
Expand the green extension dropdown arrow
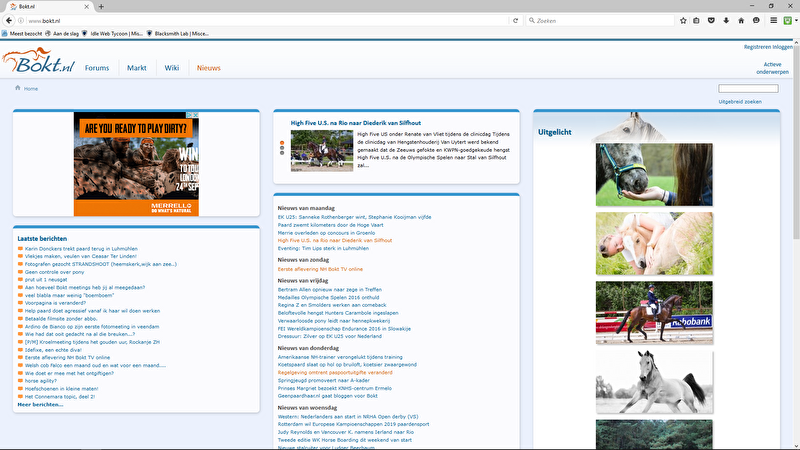pyautogui.click(x=796, y=20)
